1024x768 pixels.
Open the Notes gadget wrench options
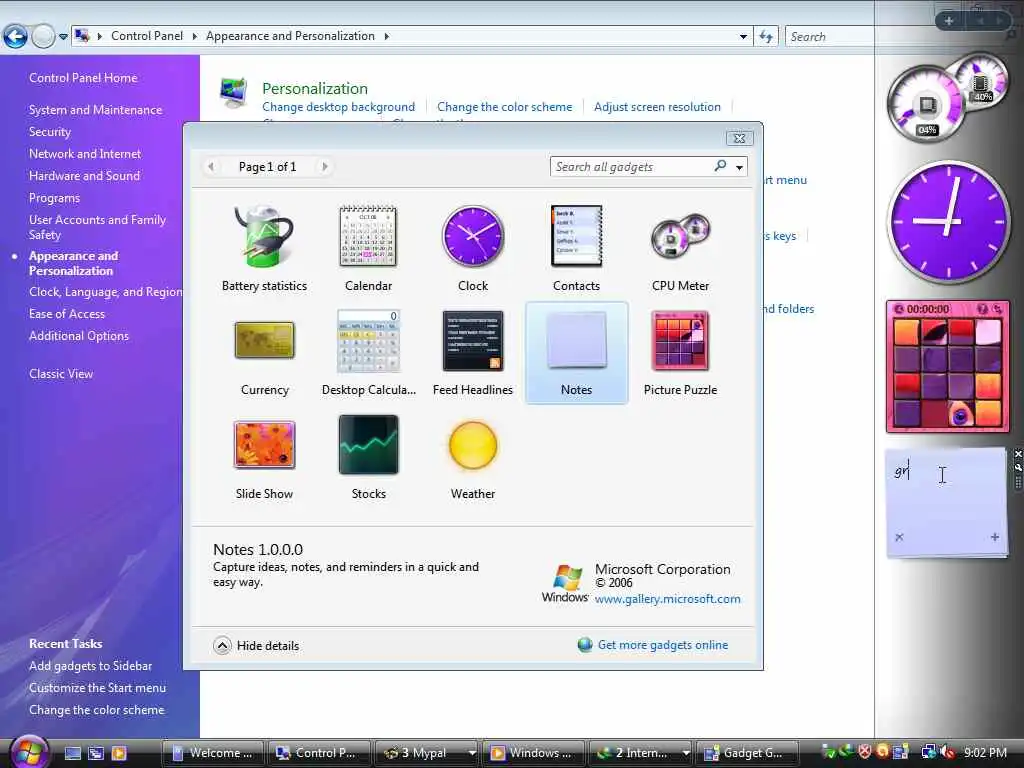click(x=1018, y=467)
